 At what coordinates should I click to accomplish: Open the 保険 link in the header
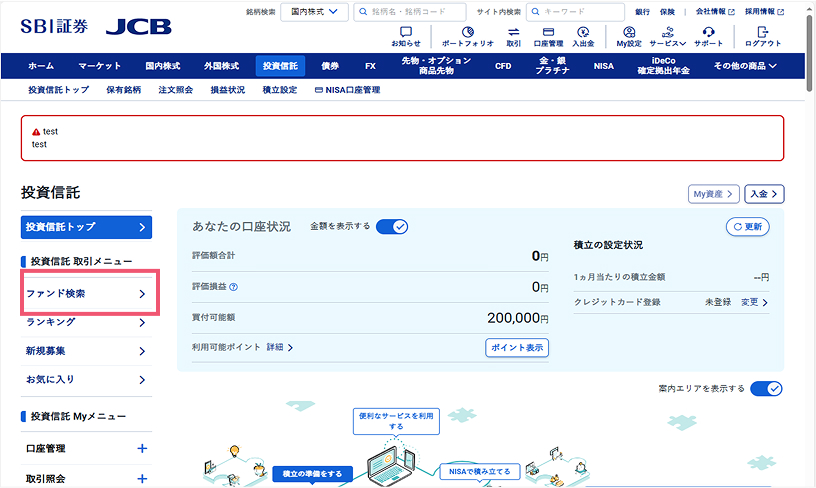[x=667, y=11]
